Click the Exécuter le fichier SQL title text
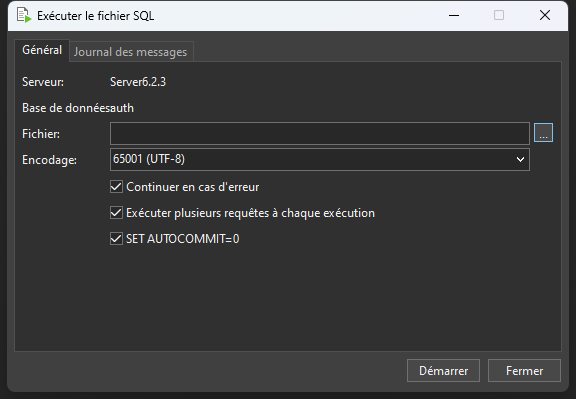This screenshot has height=399, width=576. pyautogui.click(x=96, y=16)
